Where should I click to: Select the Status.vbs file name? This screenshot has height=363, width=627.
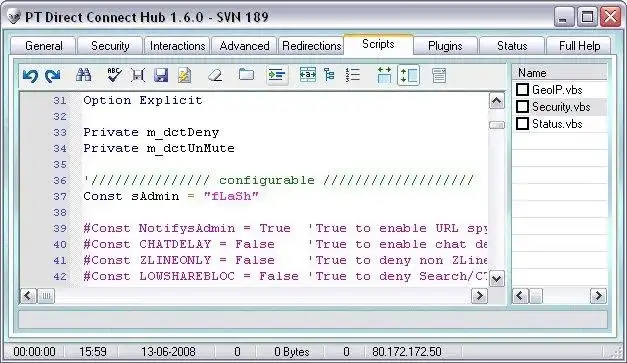pos(557,124)
